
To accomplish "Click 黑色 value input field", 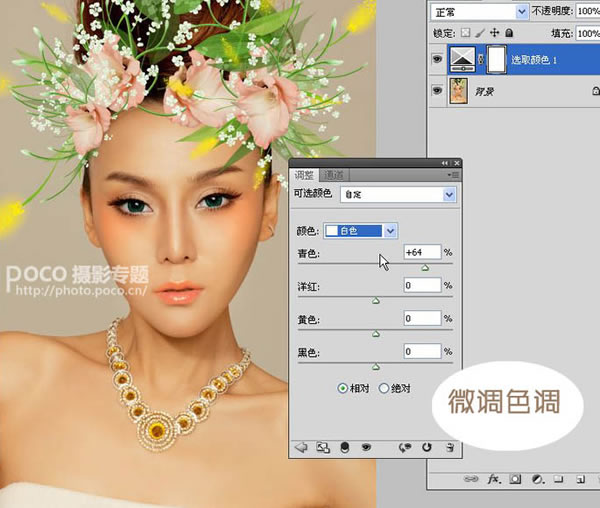I will coord(422,351).
